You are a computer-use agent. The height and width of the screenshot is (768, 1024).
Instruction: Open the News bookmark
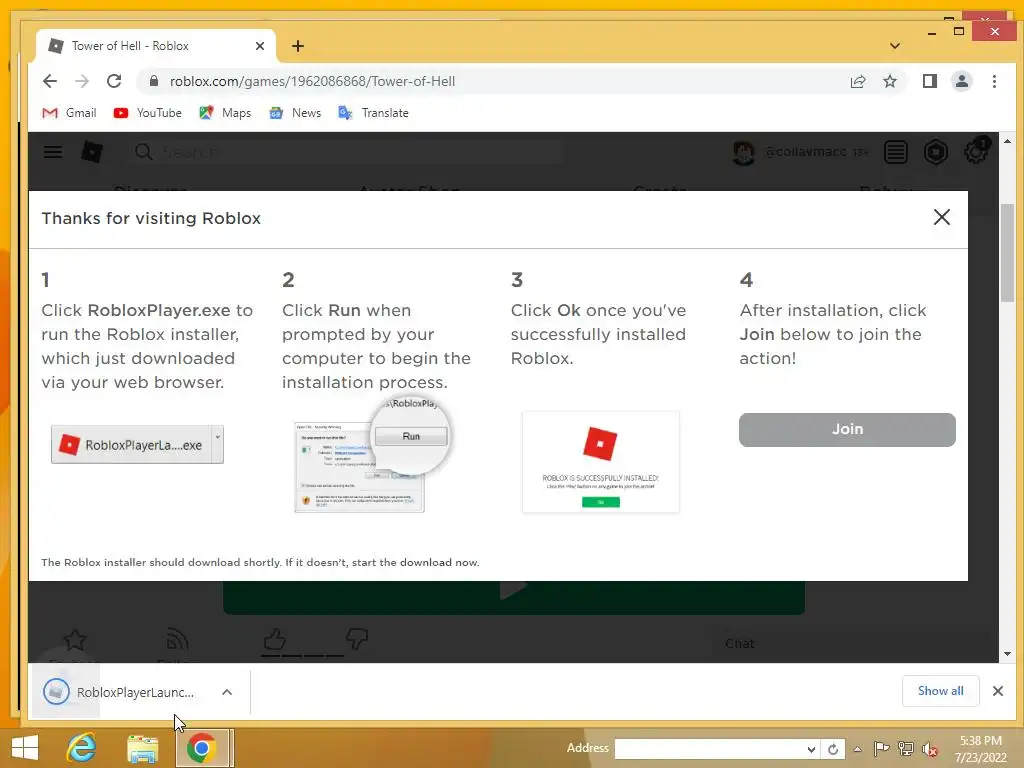point(295,113)
